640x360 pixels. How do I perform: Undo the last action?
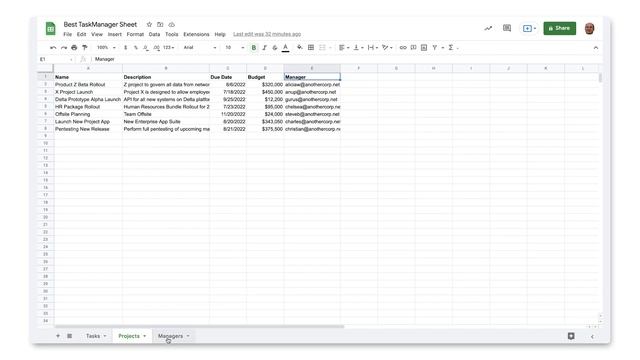53,48
